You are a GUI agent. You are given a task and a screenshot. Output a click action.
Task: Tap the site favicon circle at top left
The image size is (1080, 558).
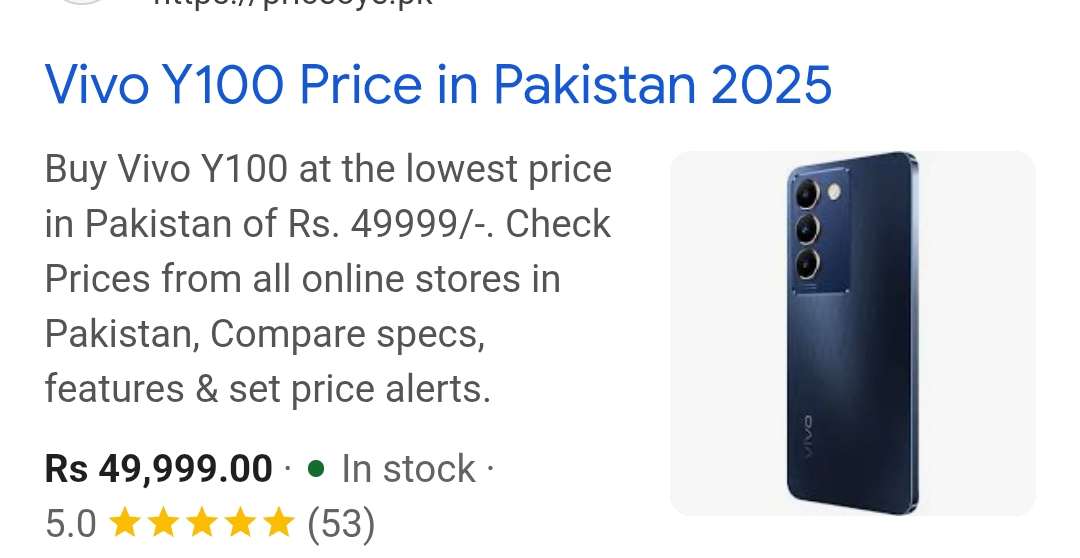(x=81, y=2)
